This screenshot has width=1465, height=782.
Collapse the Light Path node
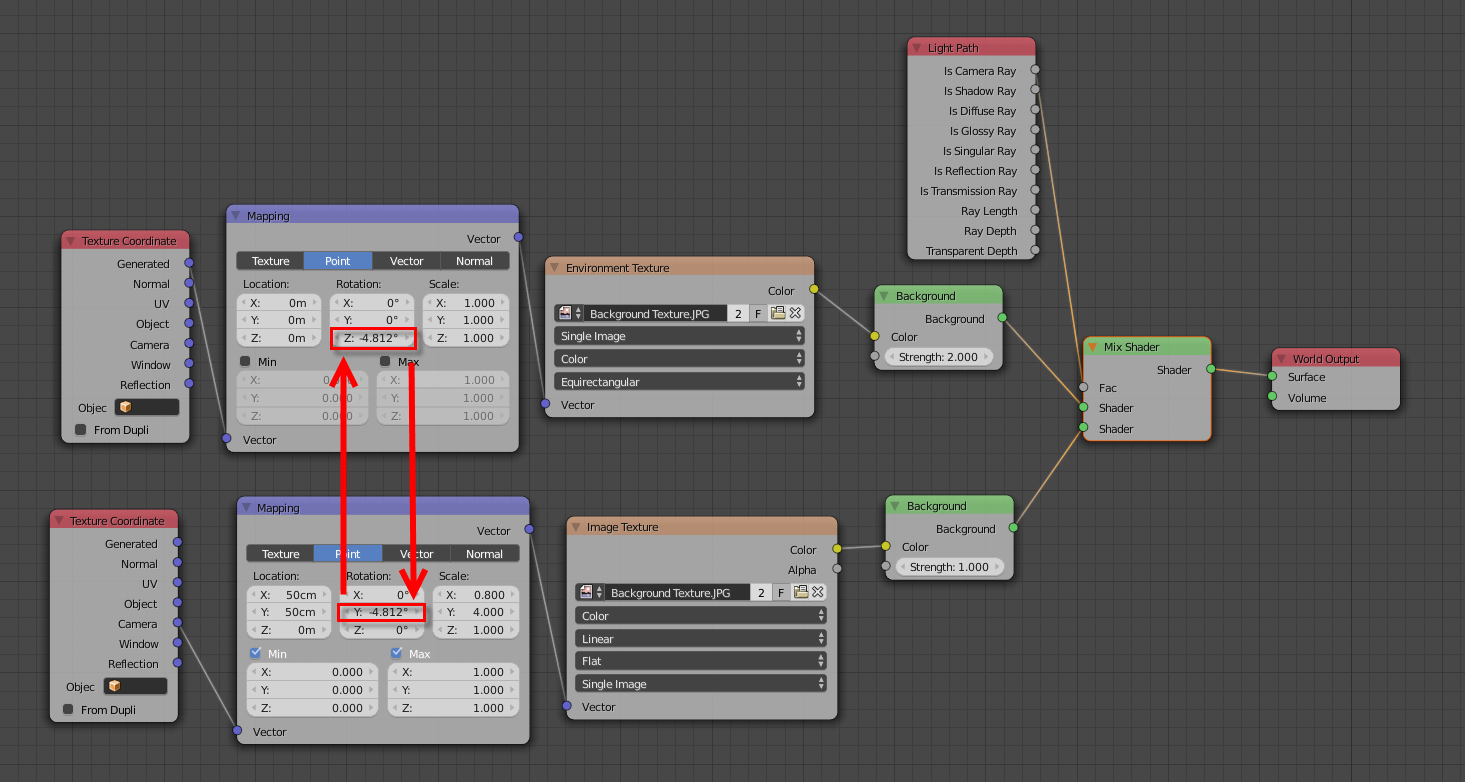(x=916, y=48)
